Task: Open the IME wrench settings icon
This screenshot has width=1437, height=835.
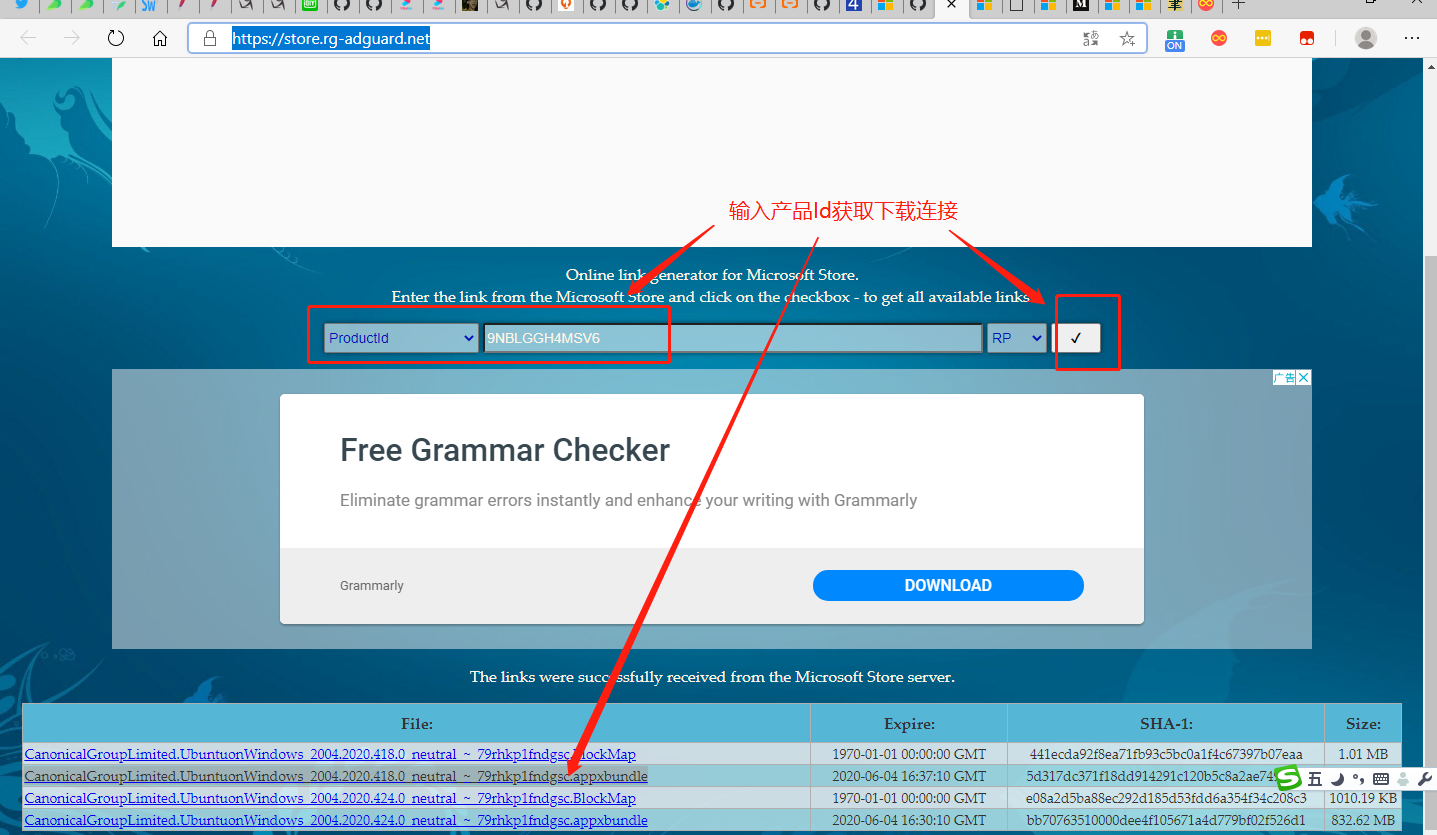Action: point(1425,778)
